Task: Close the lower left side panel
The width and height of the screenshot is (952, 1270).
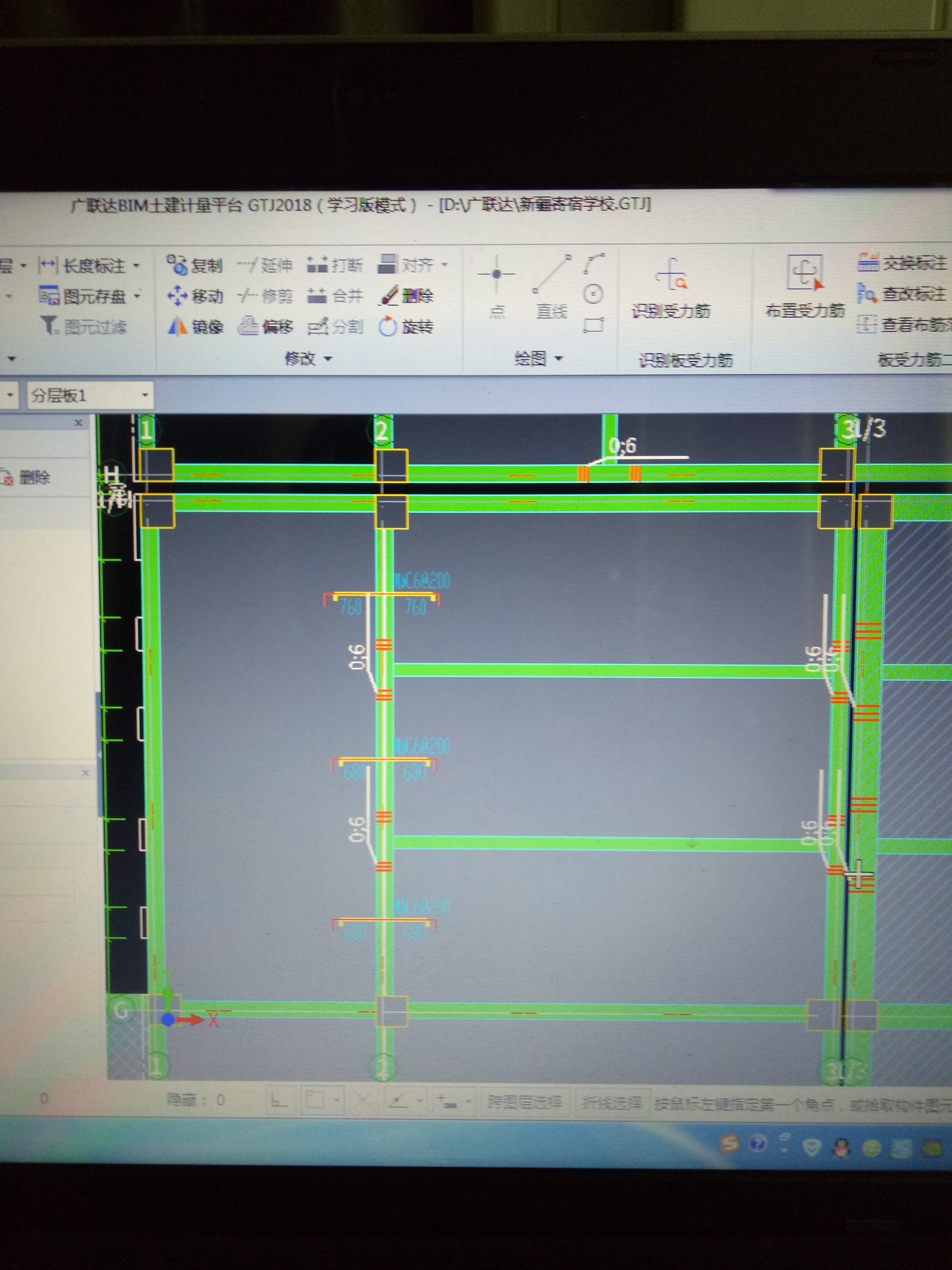Action: point(85,773)
